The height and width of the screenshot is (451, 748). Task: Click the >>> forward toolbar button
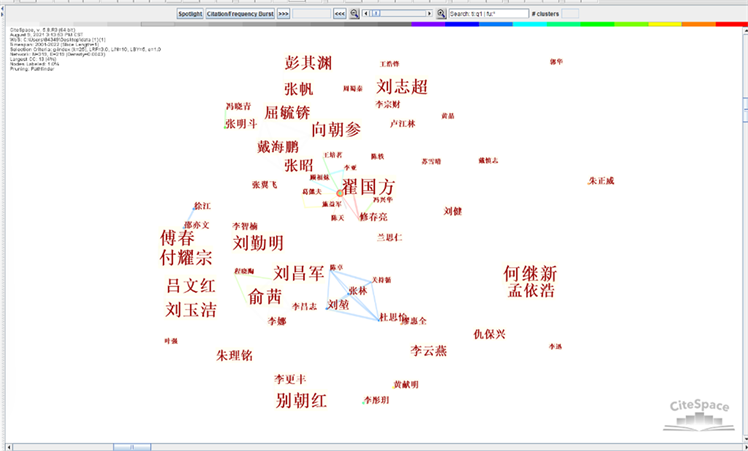tap(284, 15)
